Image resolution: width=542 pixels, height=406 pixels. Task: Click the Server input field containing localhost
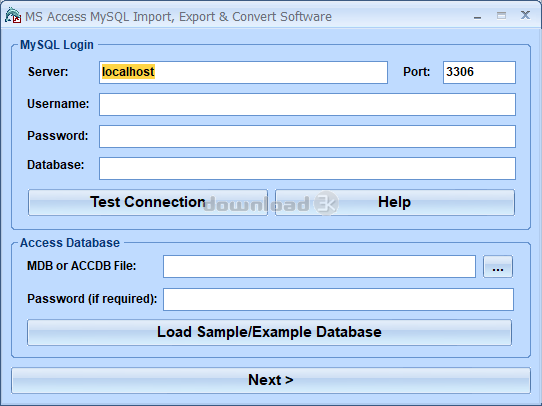pyautogui.click(x=243, y=72)
